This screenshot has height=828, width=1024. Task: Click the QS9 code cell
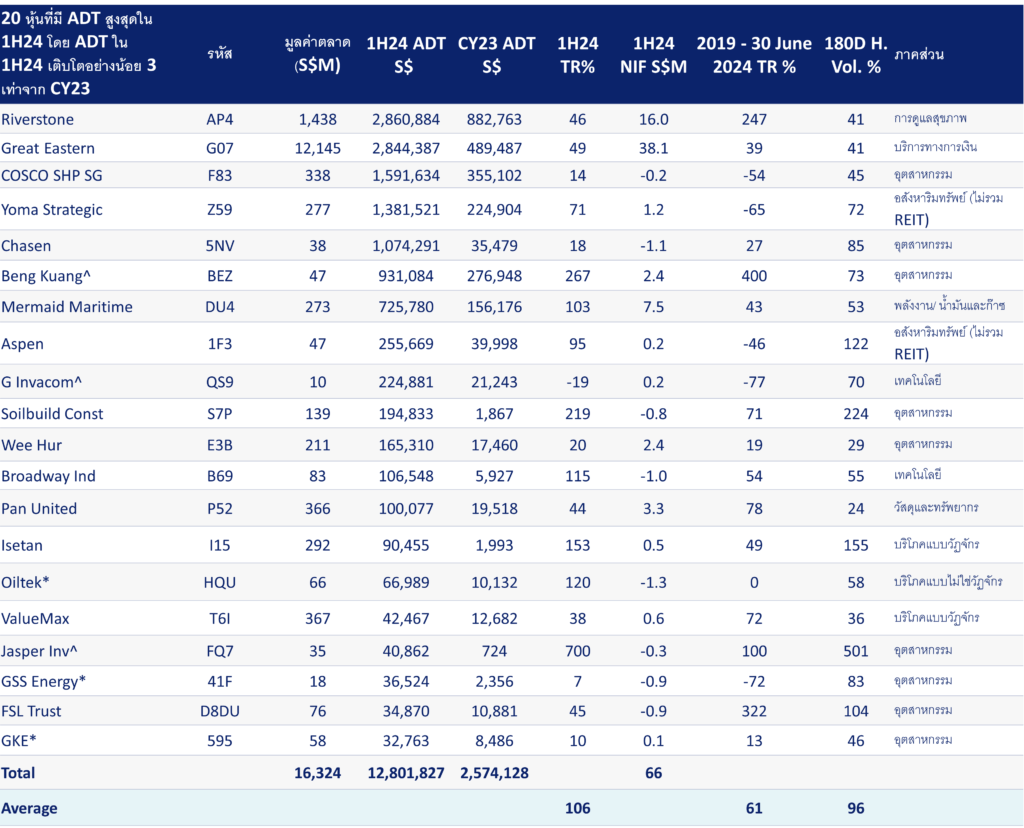(219, 382)
